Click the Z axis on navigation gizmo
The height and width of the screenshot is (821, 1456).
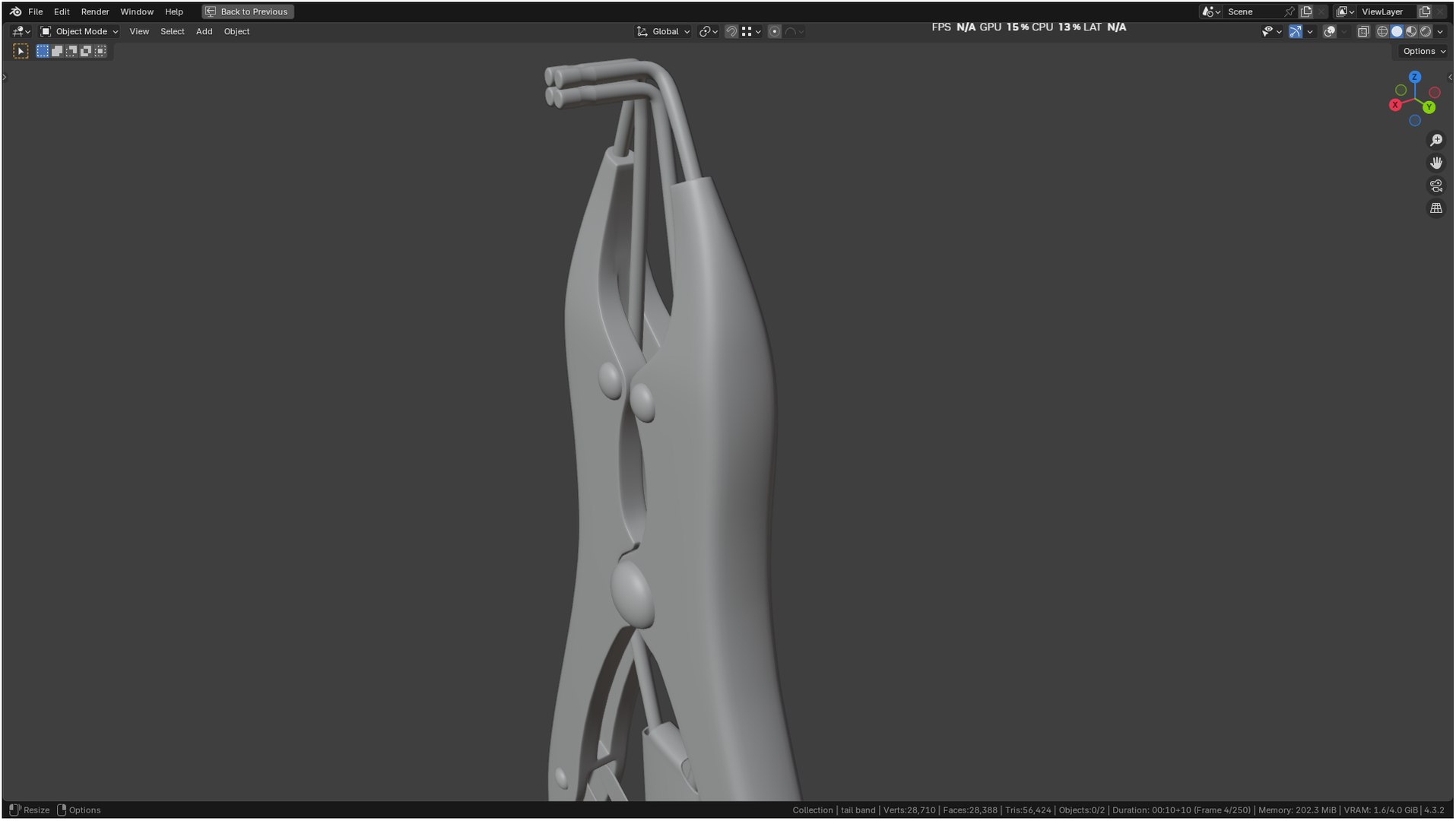pos(1415,77)
